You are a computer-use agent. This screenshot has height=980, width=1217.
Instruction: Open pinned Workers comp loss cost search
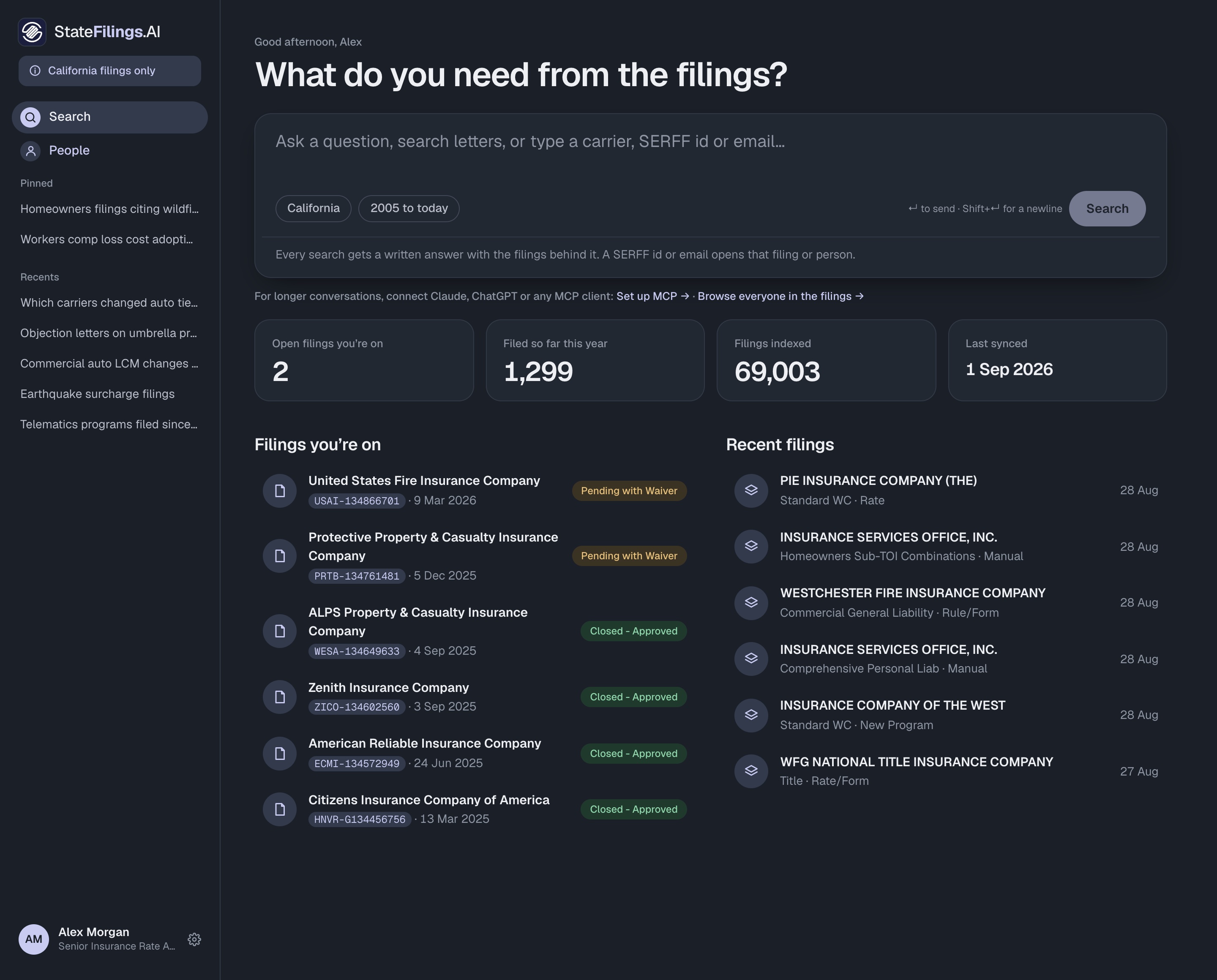click(x=109, y=240)
